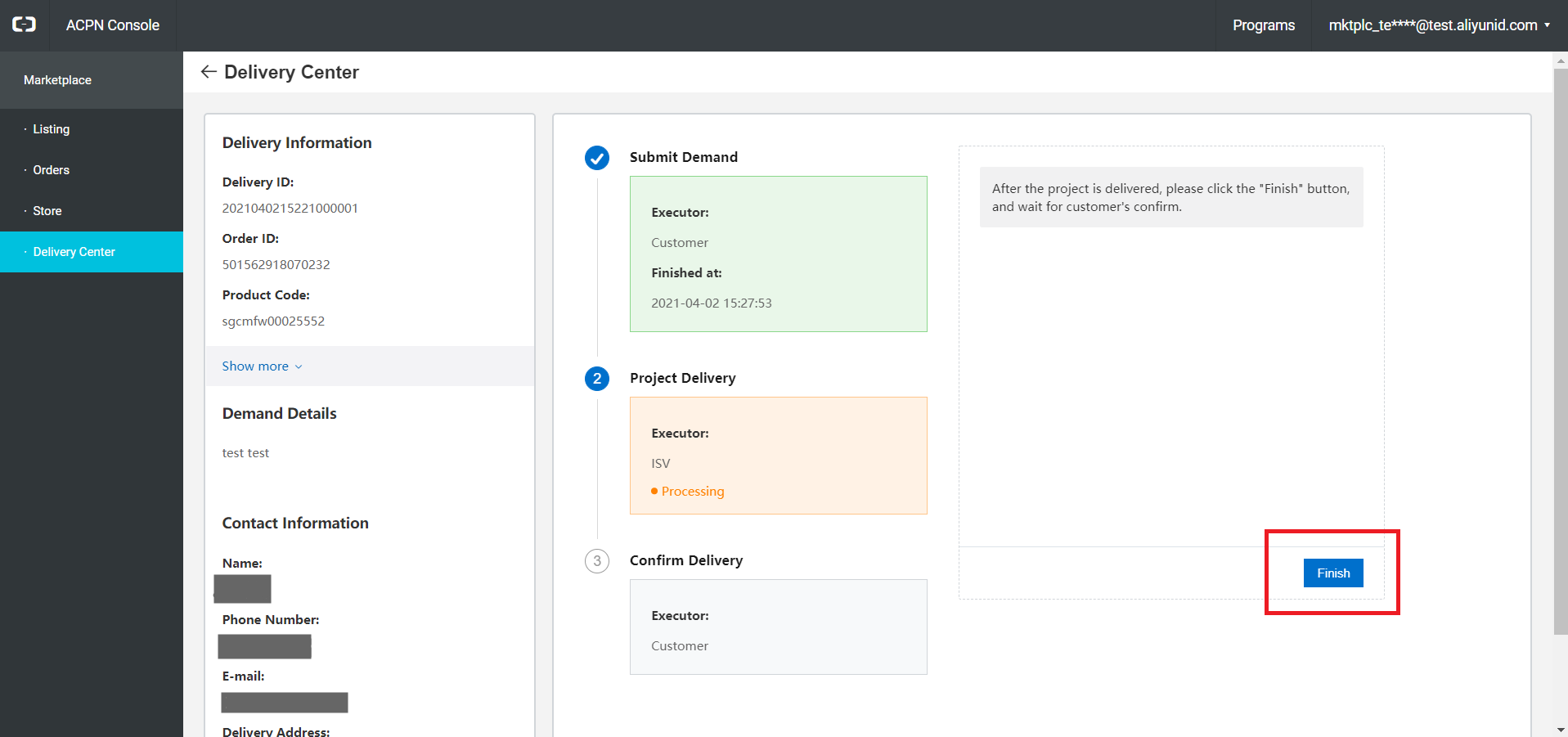Click the Show more chevron arrow
1568x737 pixels.
pyautogui.click(x=299, y=366)
